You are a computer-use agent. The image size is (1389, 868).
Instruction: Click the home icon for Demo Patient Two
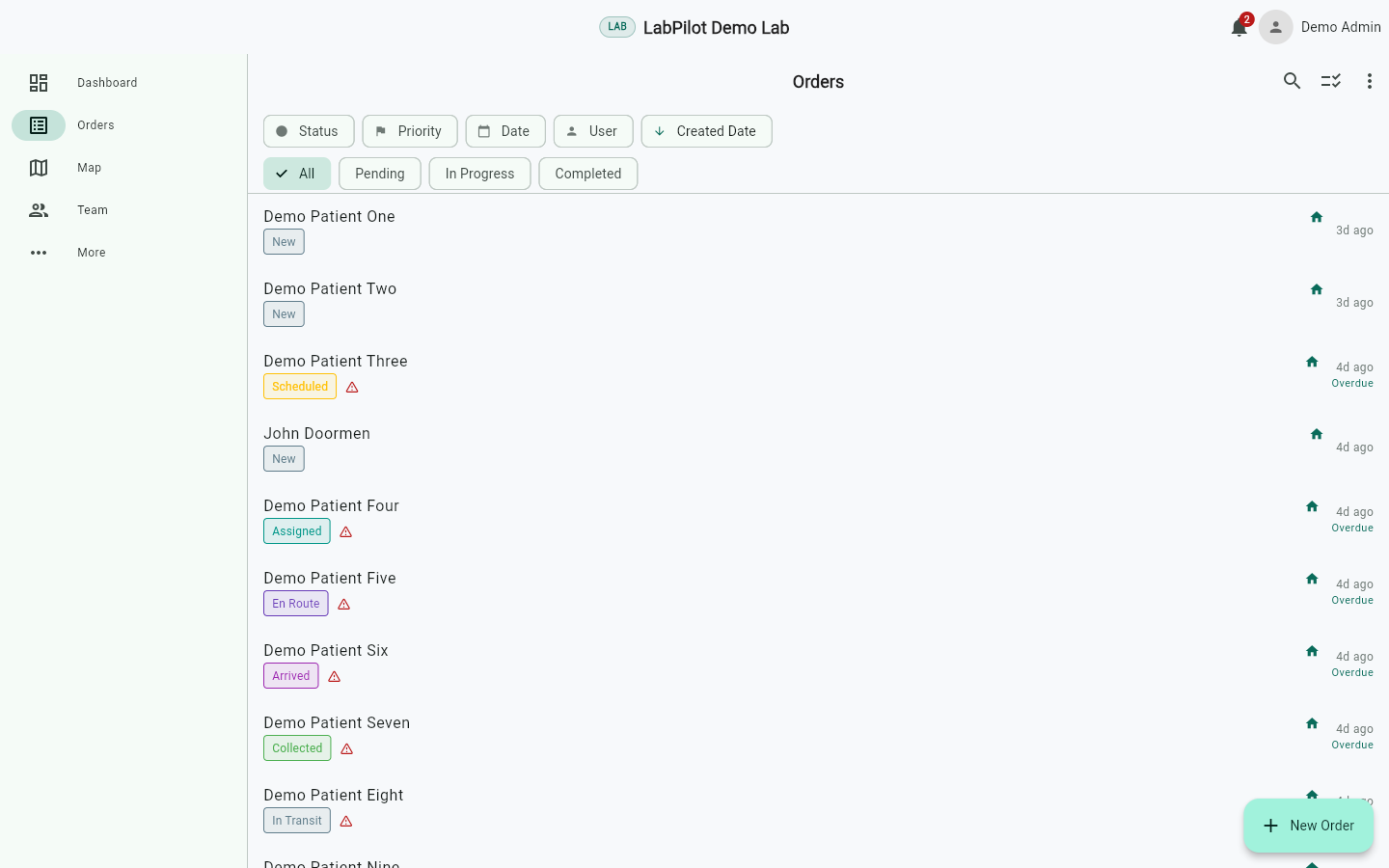[1317, 289]
